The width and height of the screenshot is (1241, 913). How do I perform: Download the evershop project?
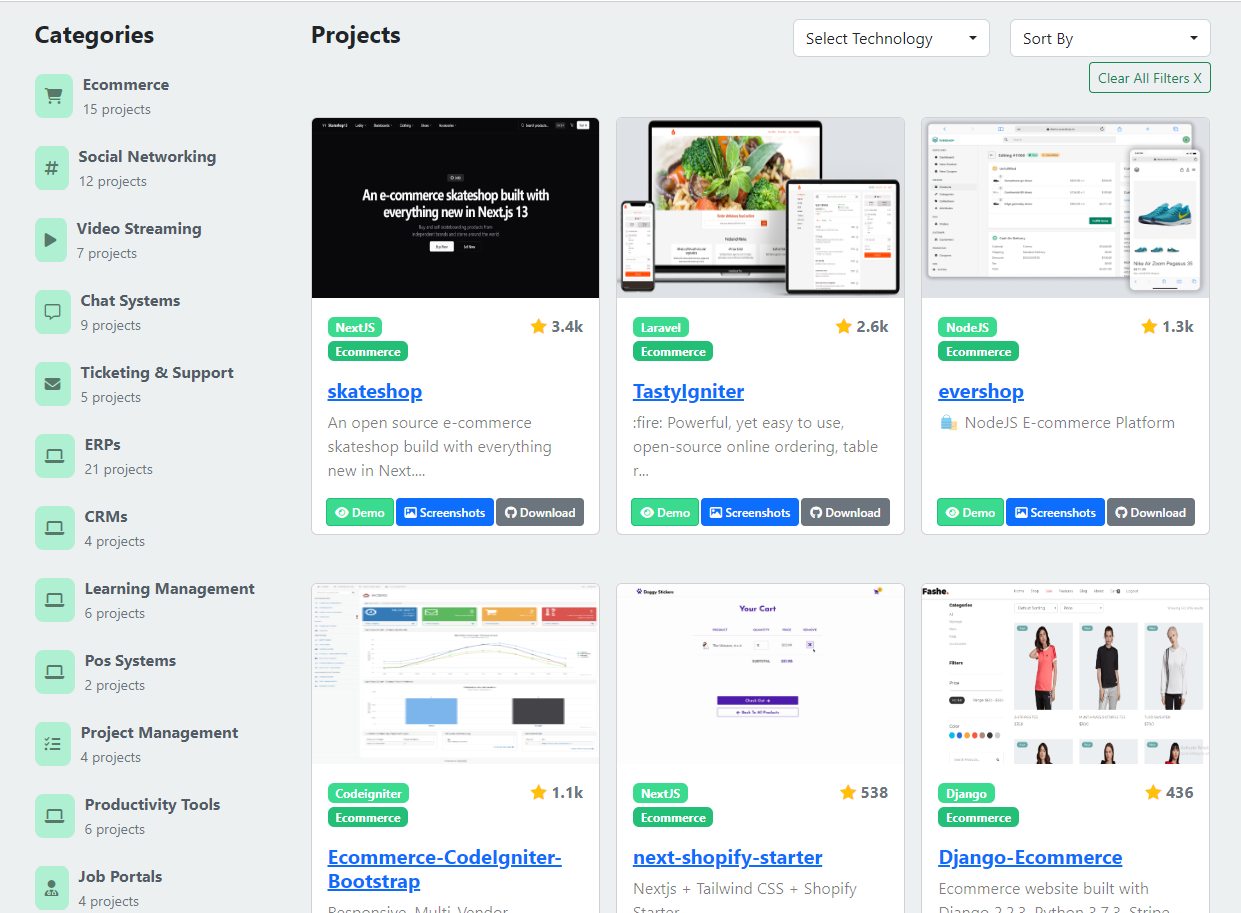click(1151, 512)
